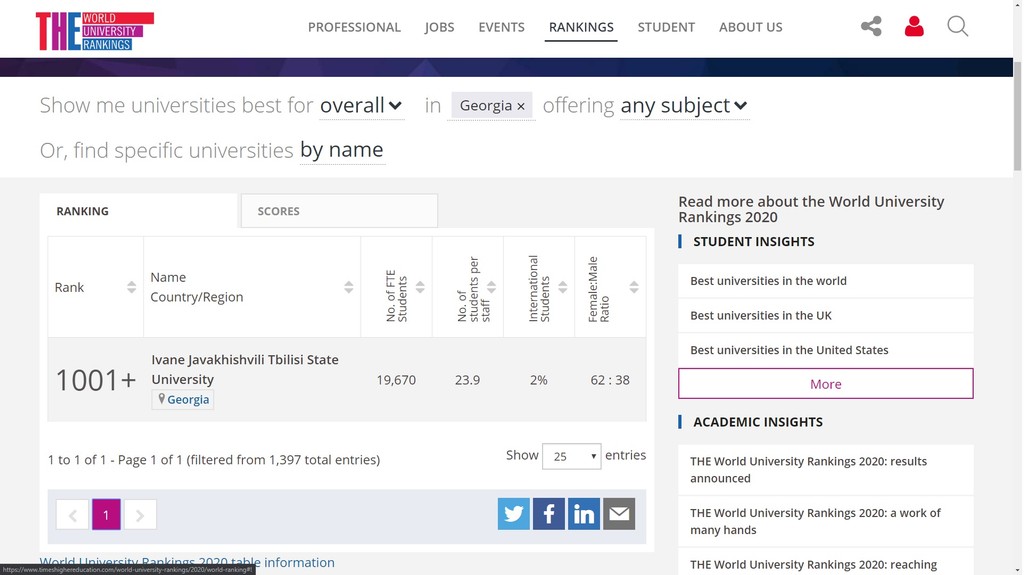This screenshot has width=1024, height=575.
Task: Click the Georgia country tag link
Action: 183,399
